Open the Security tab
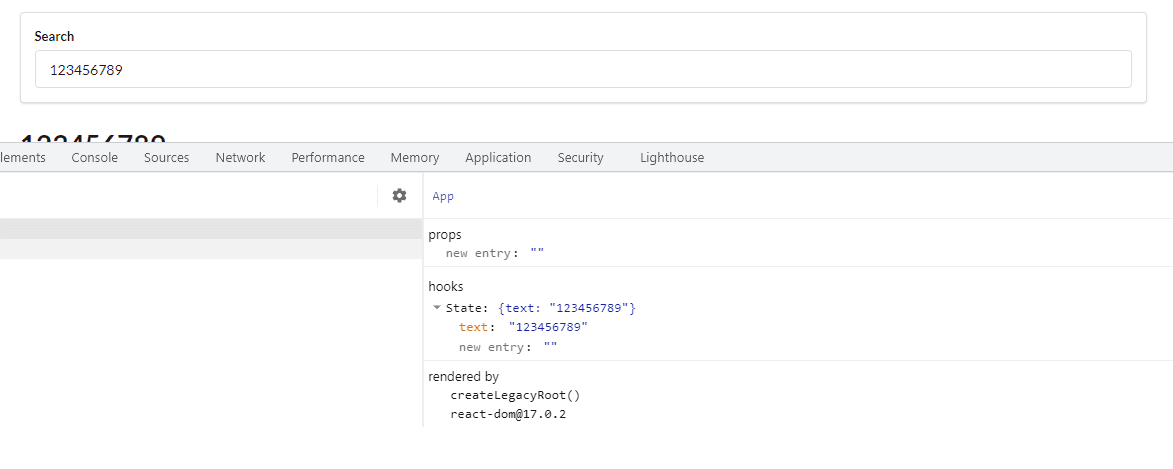 pos(580,158)
